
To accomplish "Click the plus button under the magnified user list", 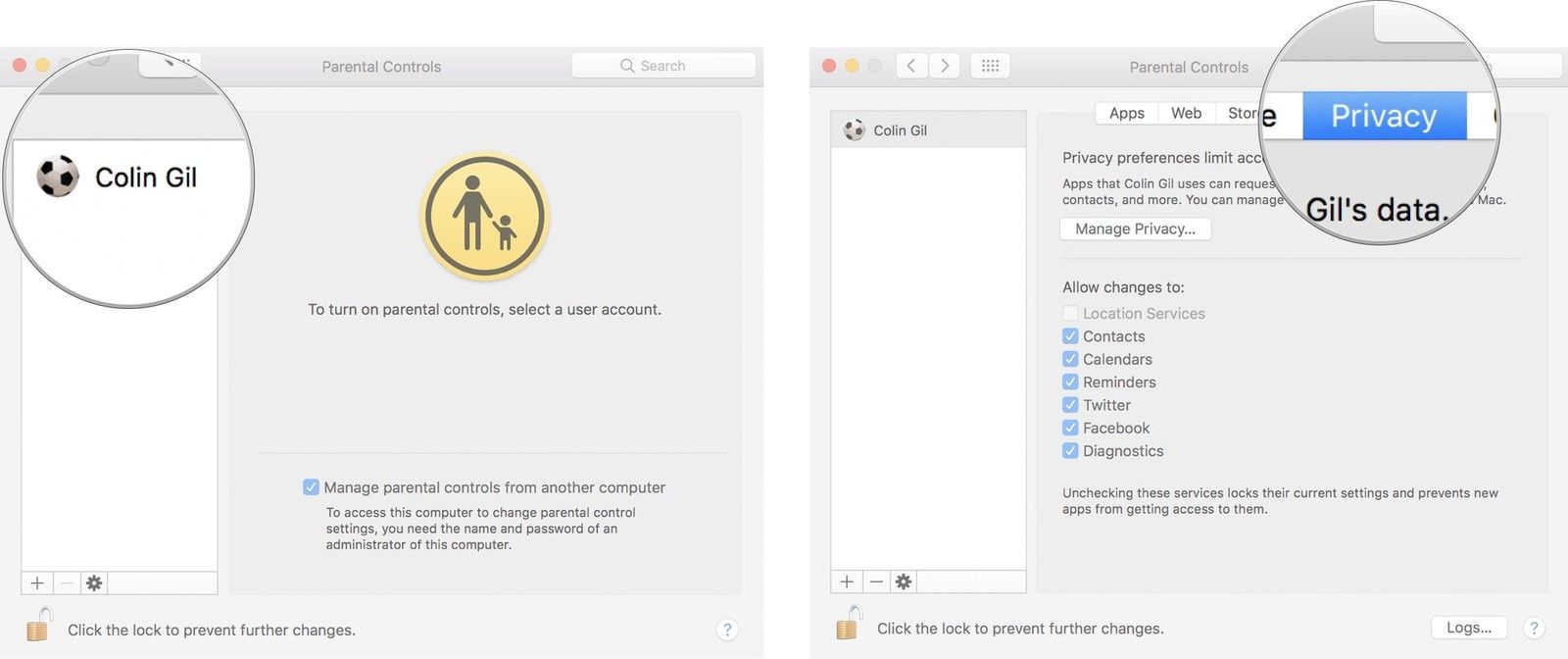I will click(37, 583).
